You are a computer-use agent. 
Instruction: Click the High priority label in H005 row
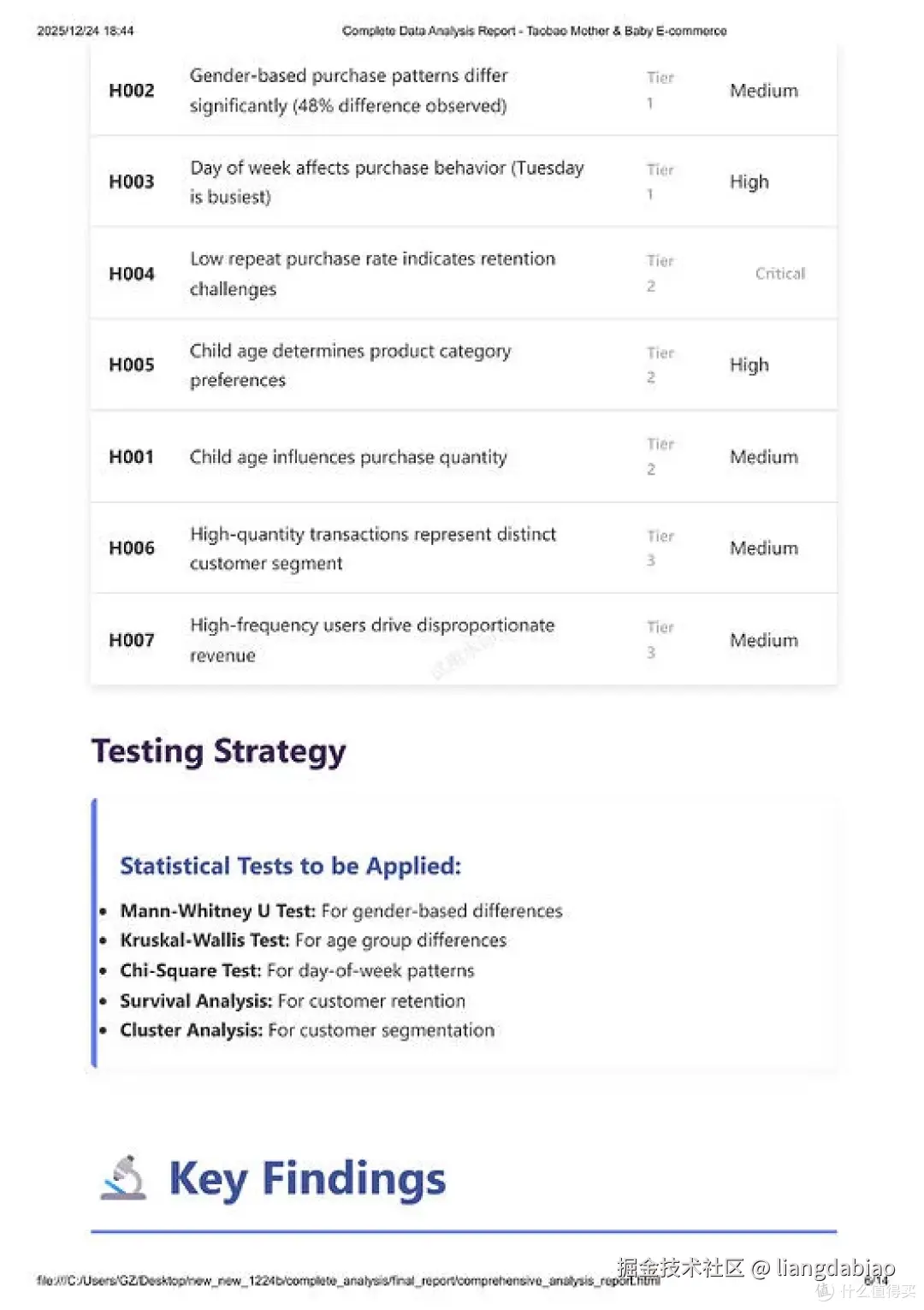point(749,365)
